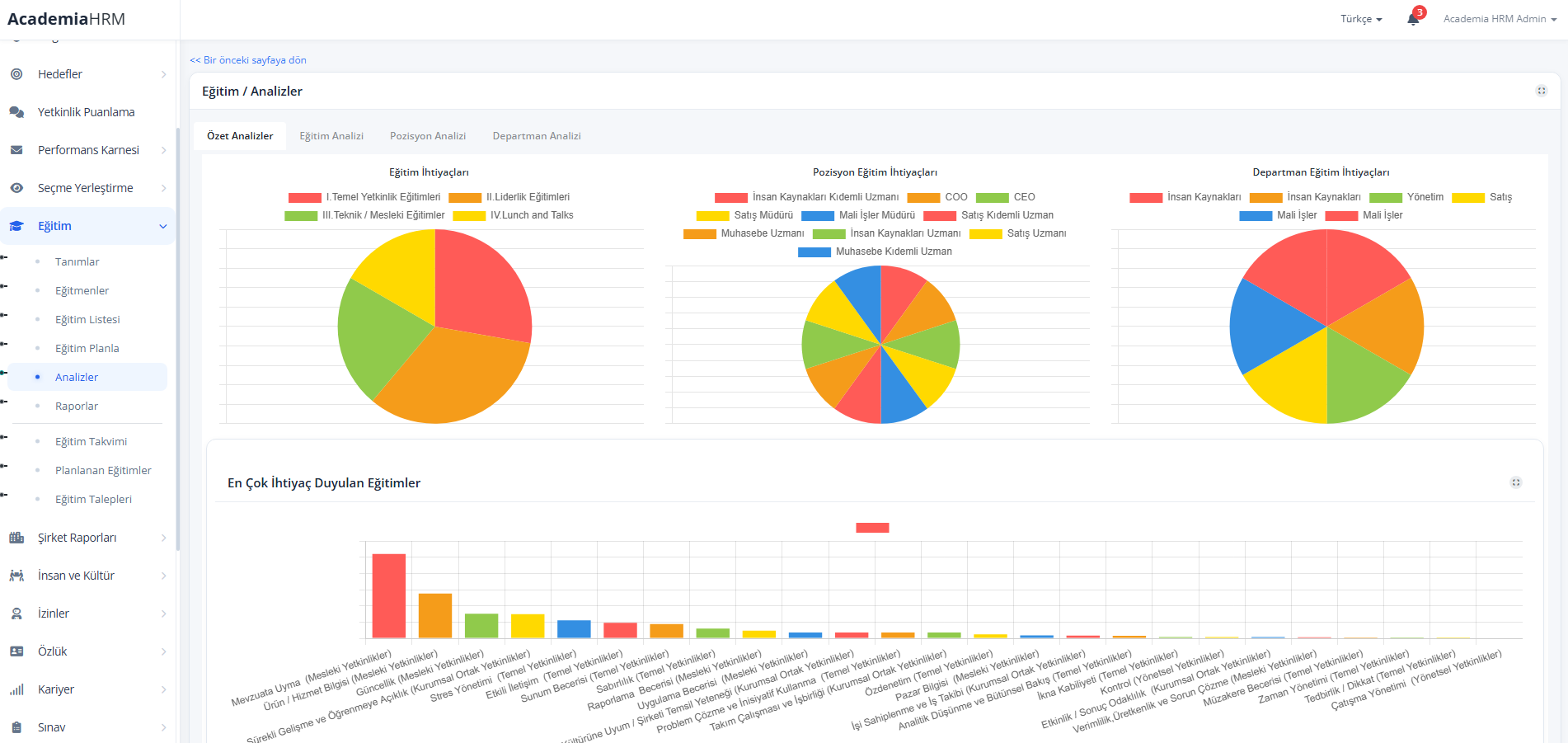The height and width of the screenshot is (743, 1568).
Task: Toggle the III.Teknik / Mesleki Eğitimler green swatch
Action: pos(301,216)
